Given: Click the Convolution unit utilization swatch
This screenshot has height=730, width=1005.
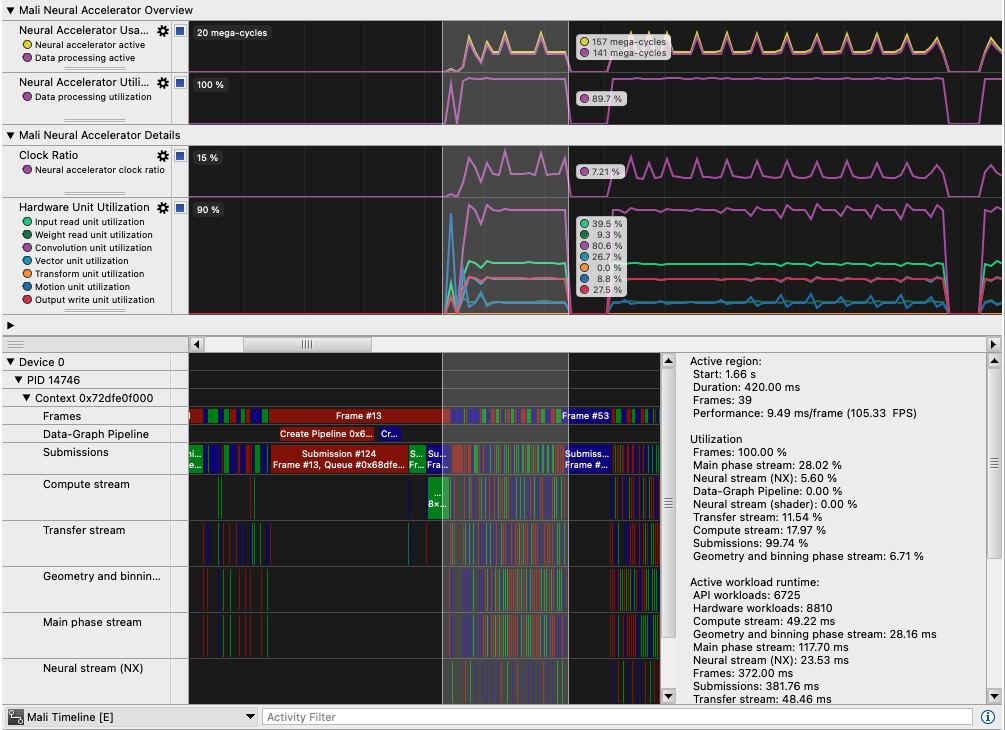Looking at the screenshot, I should pos(27,247).
